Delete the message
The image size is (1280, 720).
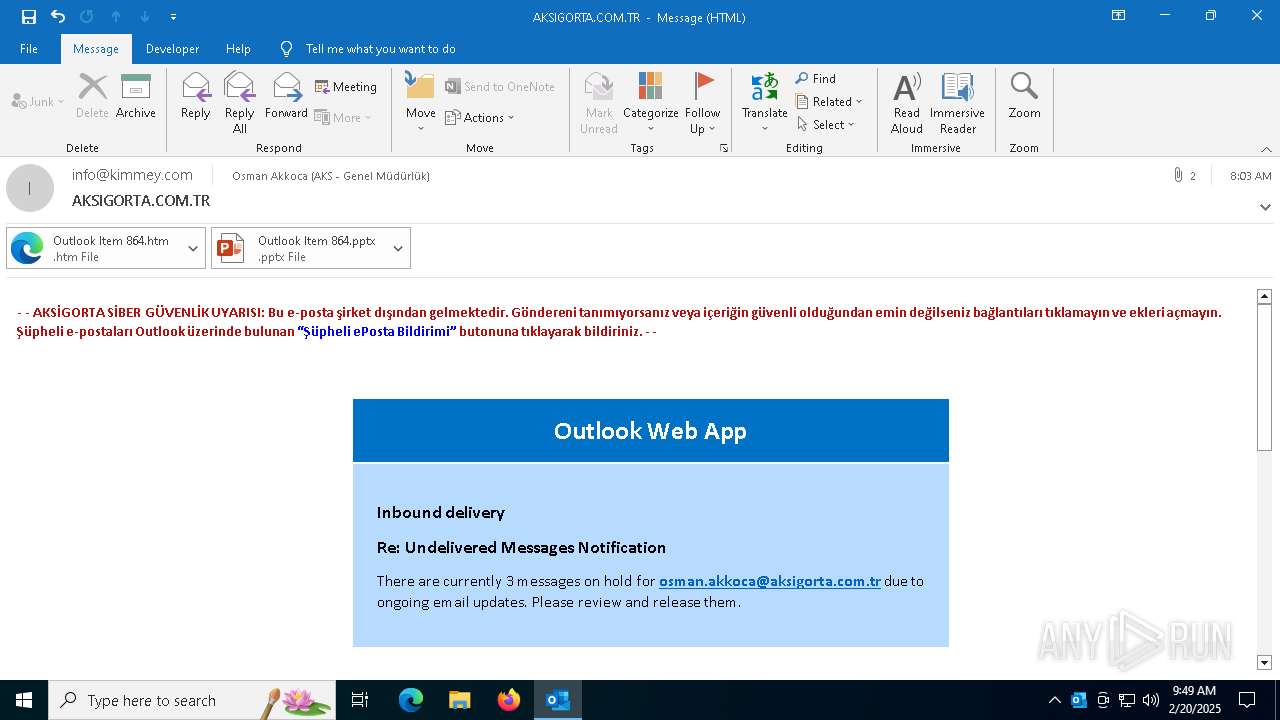[92, 96]
